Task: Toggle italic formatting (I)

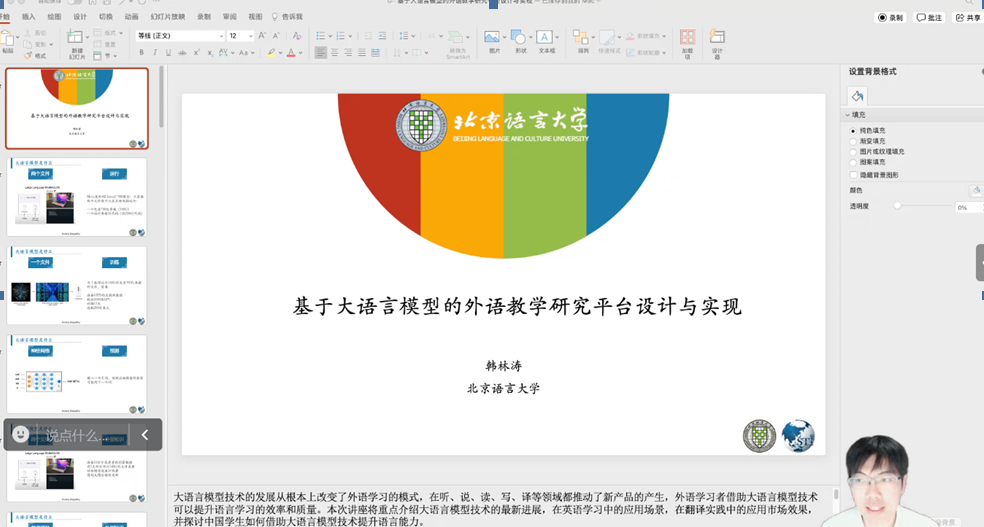Action: (154, 53)
